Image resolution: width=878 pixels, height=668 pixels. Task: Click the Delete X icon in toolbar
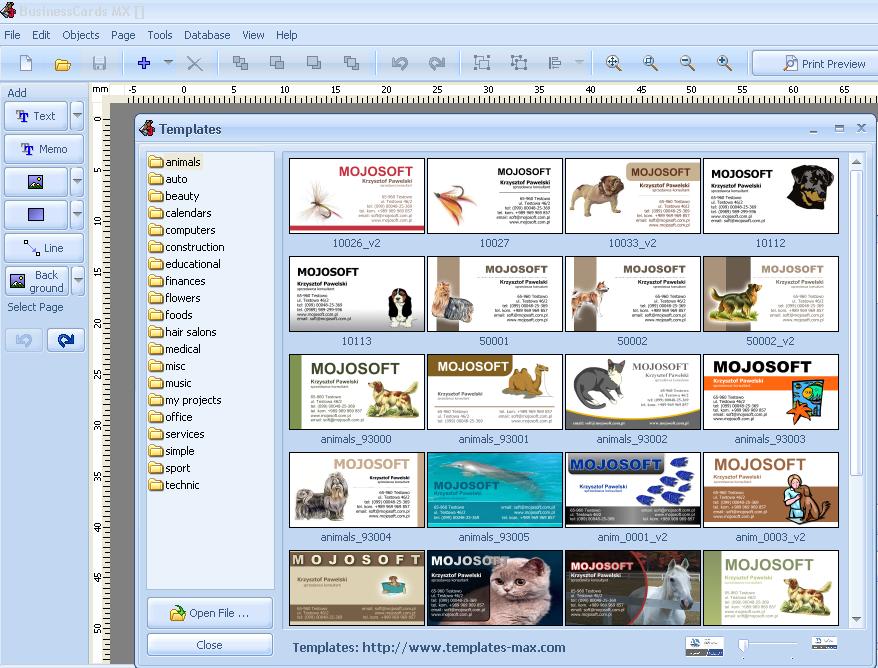coord(194,63)
